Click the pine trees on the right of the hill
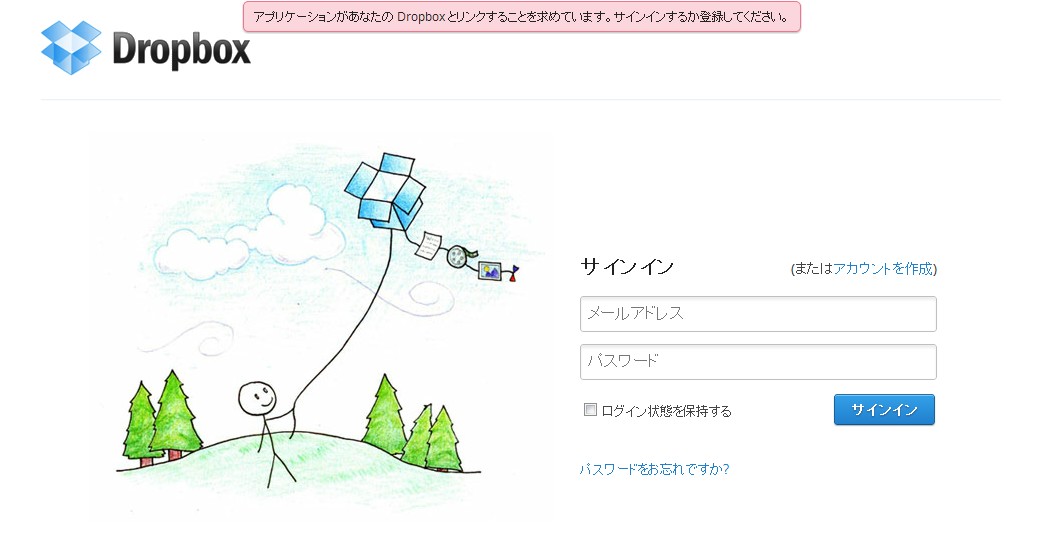Image resolution: width=1045 pixels, height=556 pixels. coord(413,425)
